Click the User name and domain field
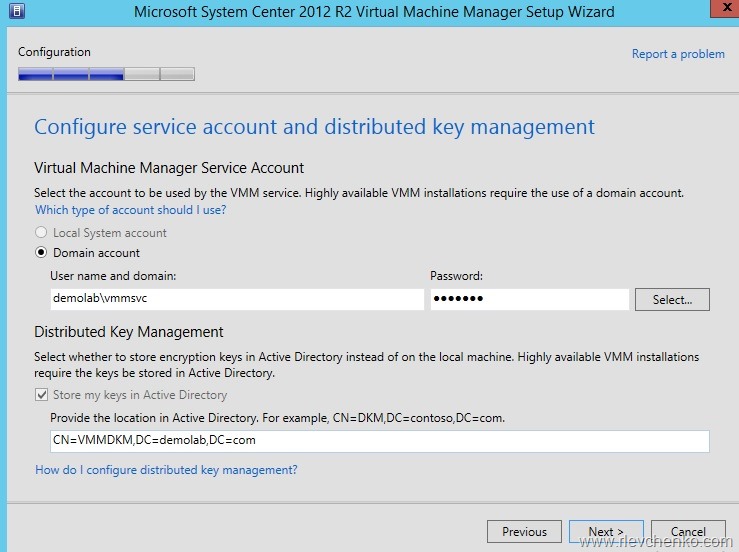Screen dimensions: 739x552 click(x=236, y=299)
